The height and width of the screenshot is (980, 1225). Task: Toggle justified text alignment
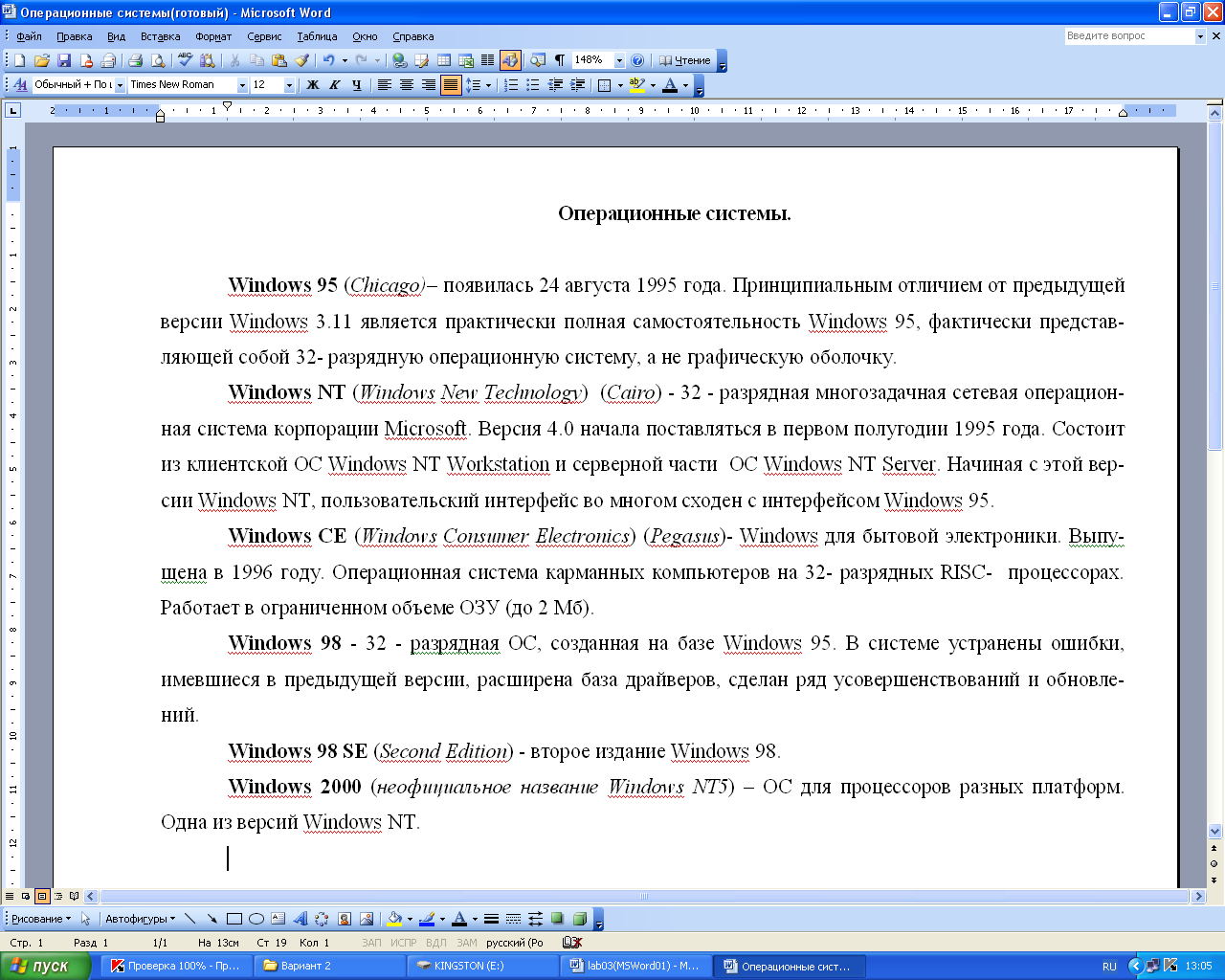tap(451, 85)
